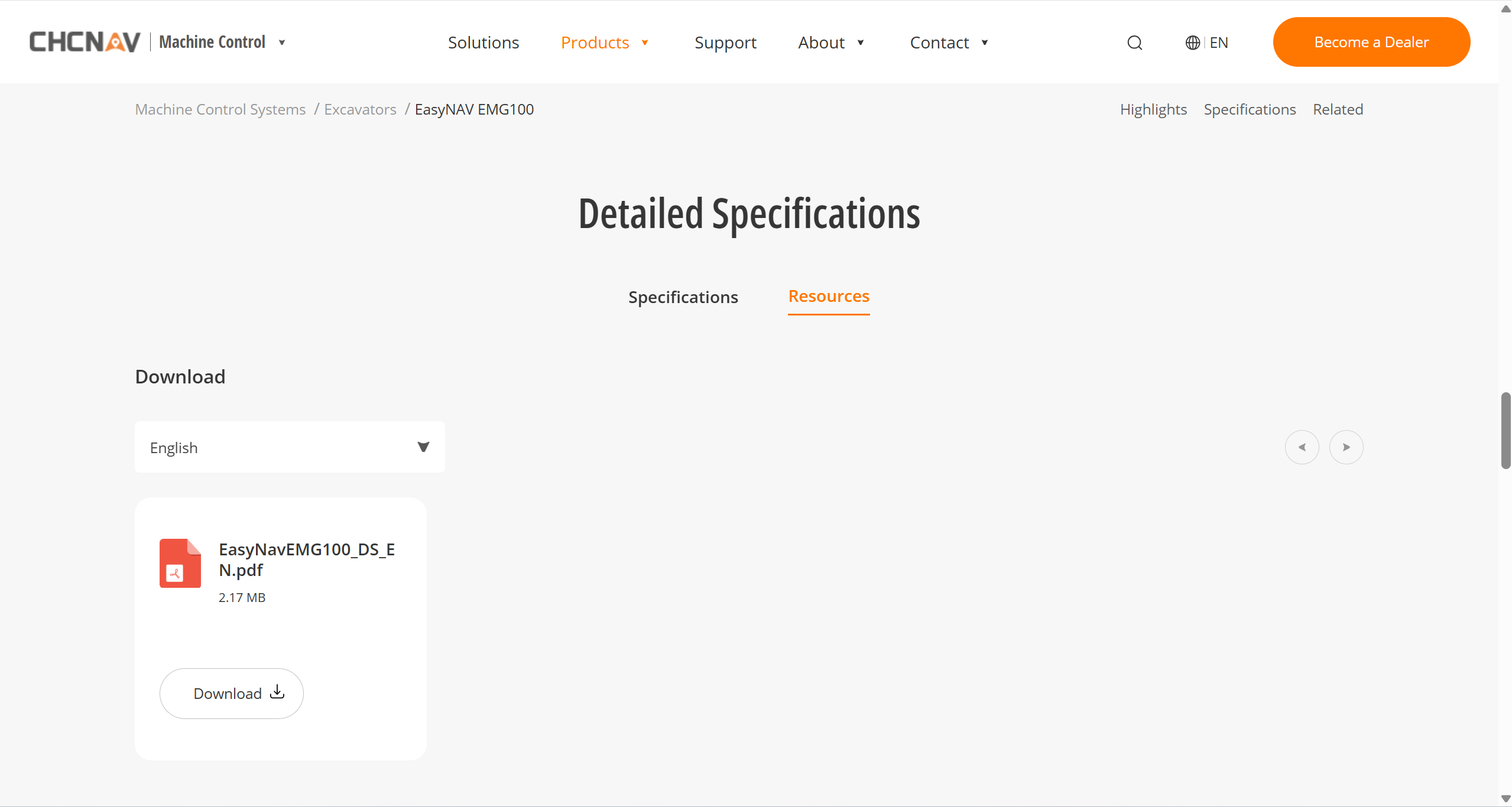Click Machine Control brand label

(x=212, y=42)
